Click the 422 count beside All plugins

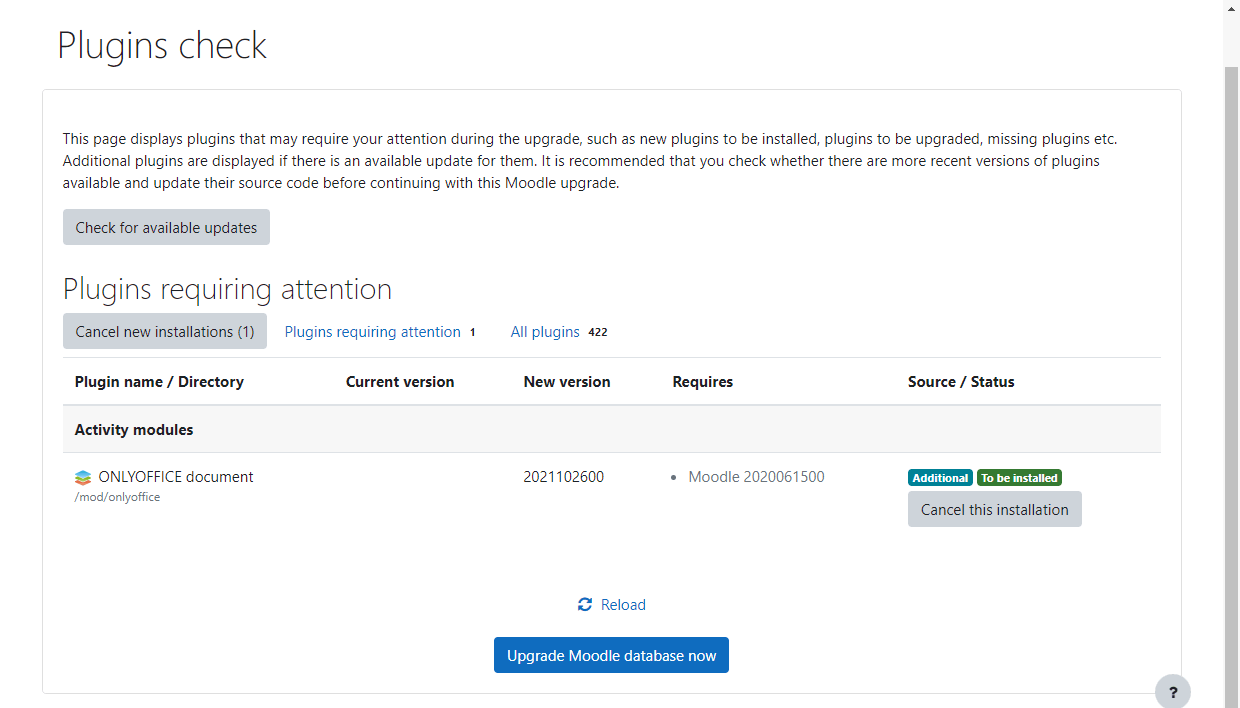(x=598, y=332)
